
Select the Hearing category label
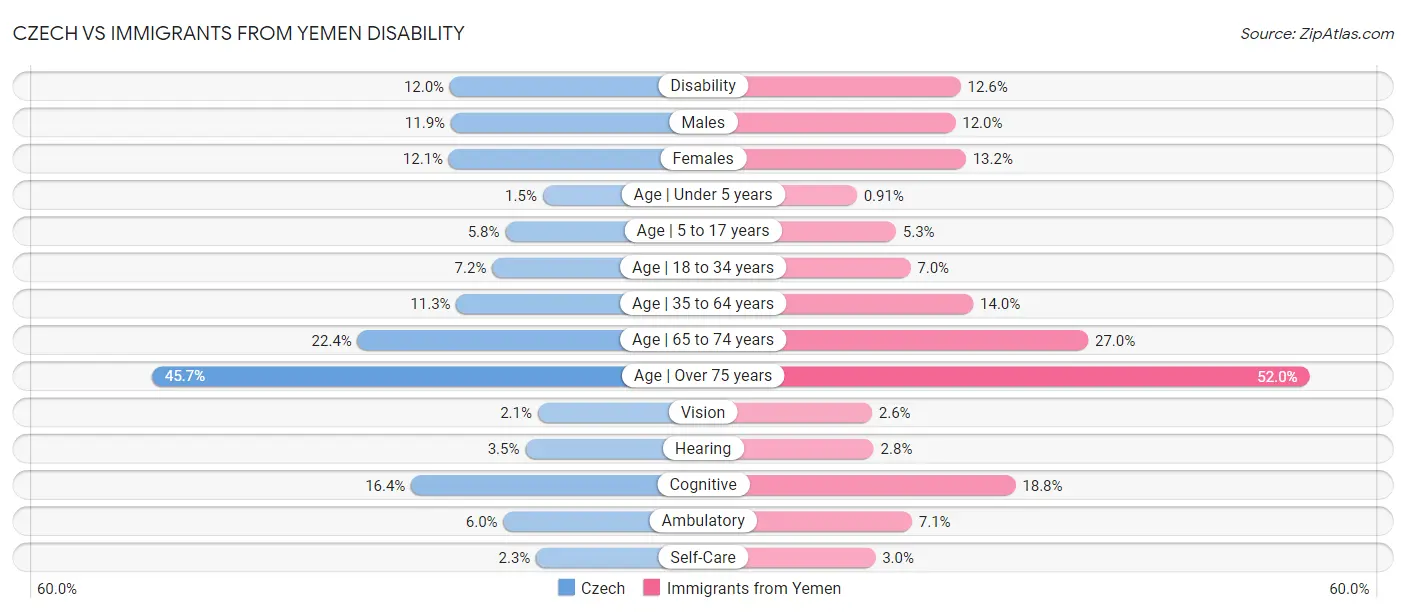(x=703, y=449)
